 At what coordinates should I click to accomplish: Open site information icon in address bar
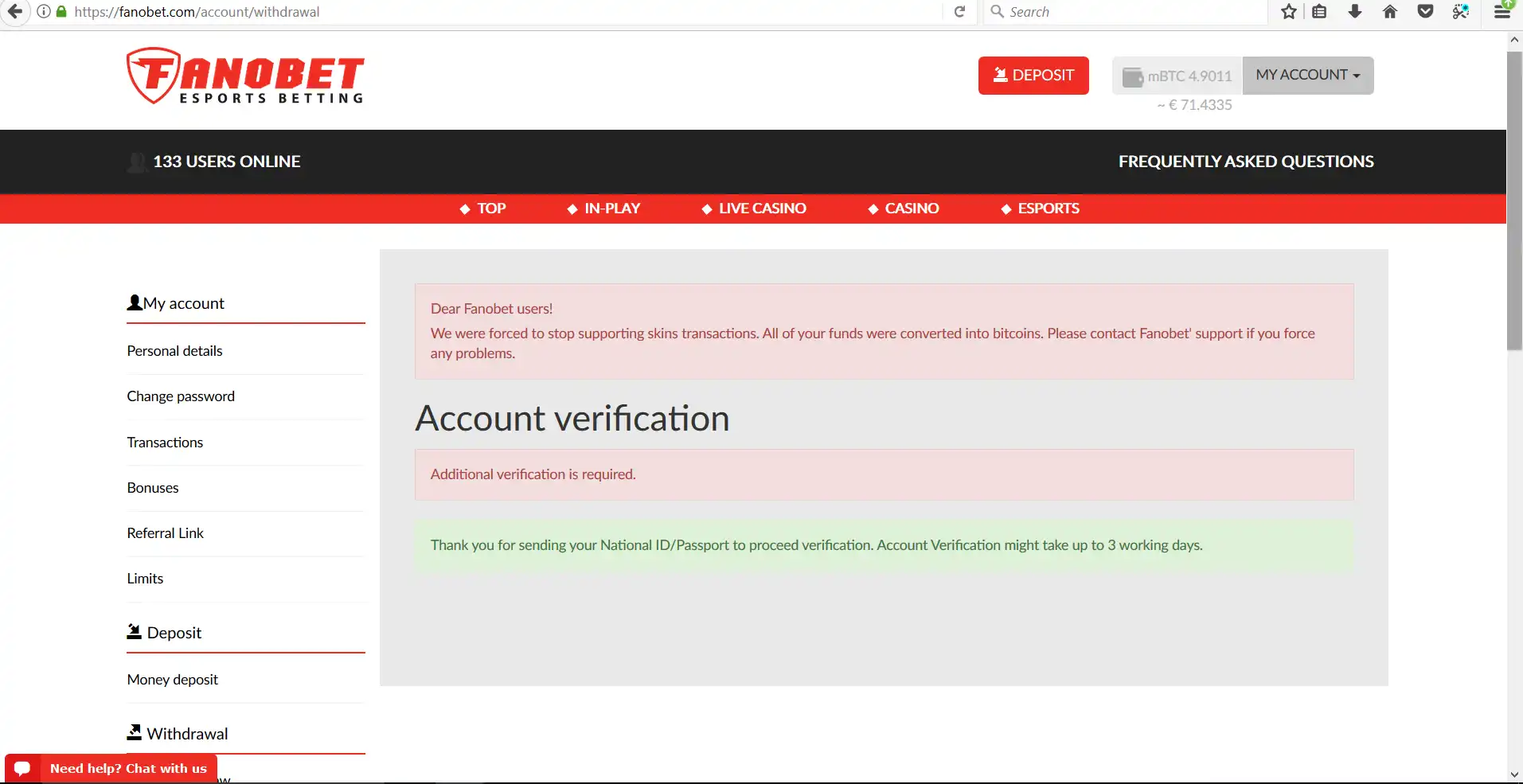coord(44,11)
